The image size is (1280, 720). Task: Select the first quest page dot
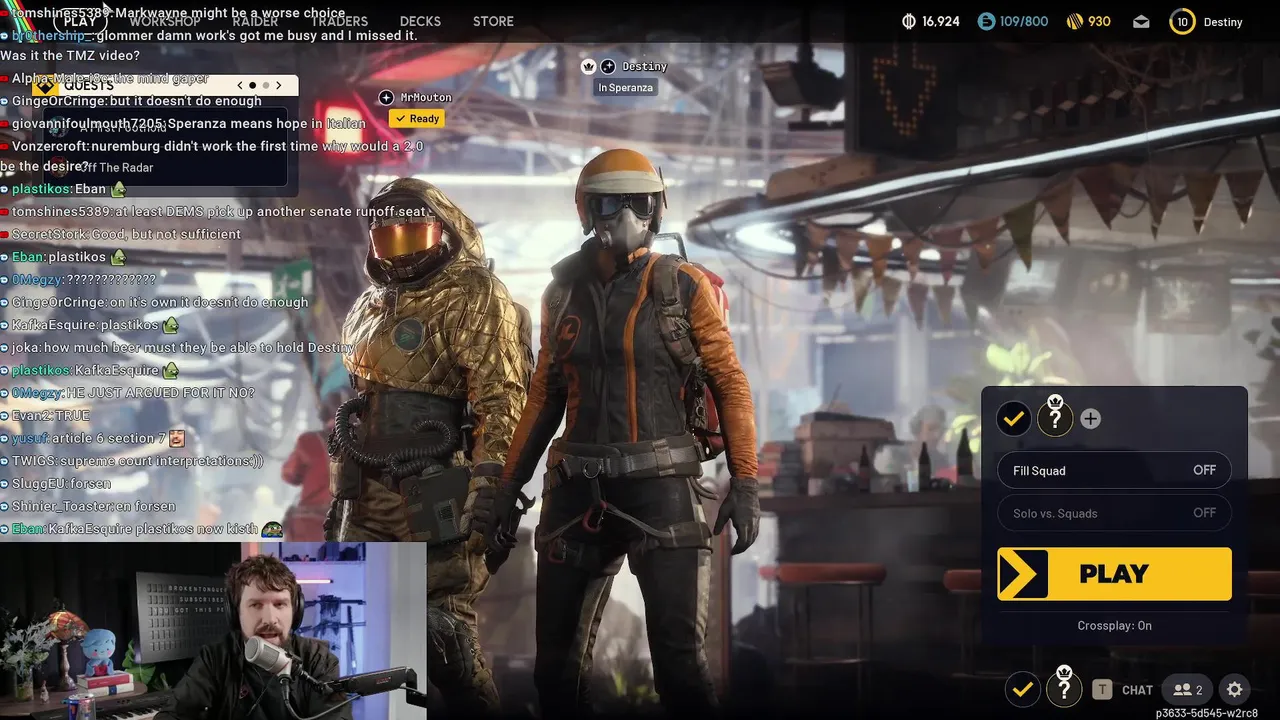coord(252,85)
